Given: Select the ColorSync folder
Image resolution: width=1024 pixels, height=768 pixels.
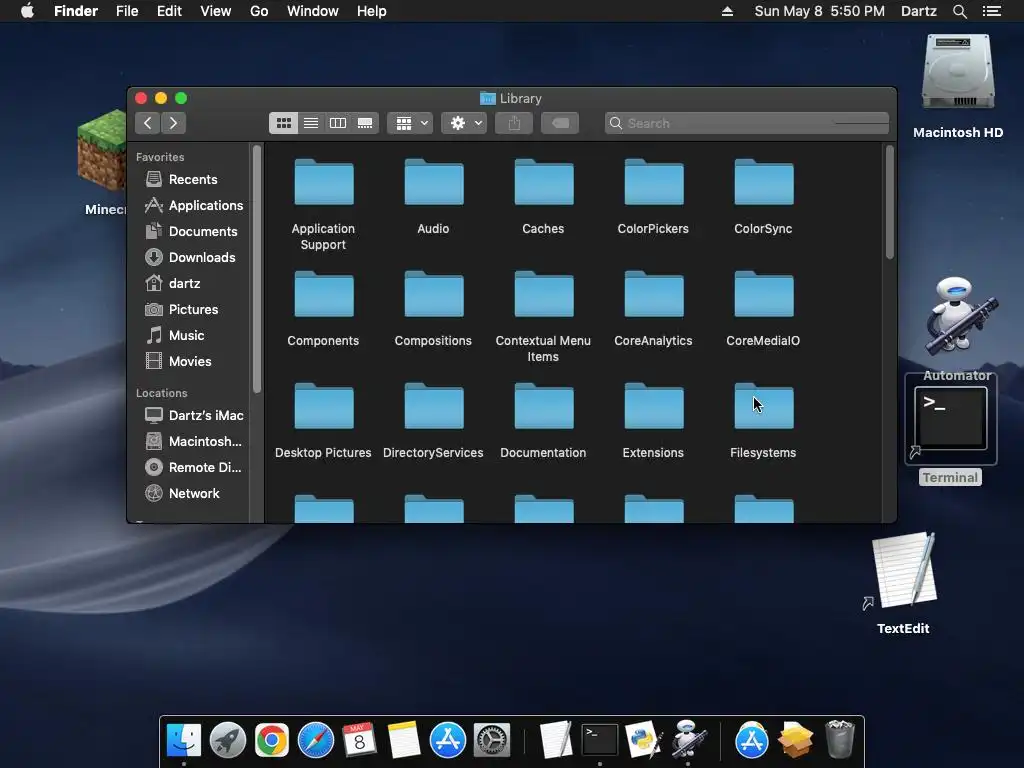Looking at the screenshot, I should click(763, 183).
